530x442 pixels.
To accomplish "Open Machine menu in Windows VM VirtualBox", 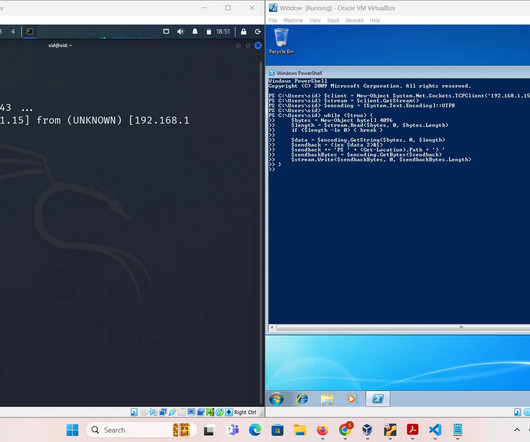I will (293, 20).
